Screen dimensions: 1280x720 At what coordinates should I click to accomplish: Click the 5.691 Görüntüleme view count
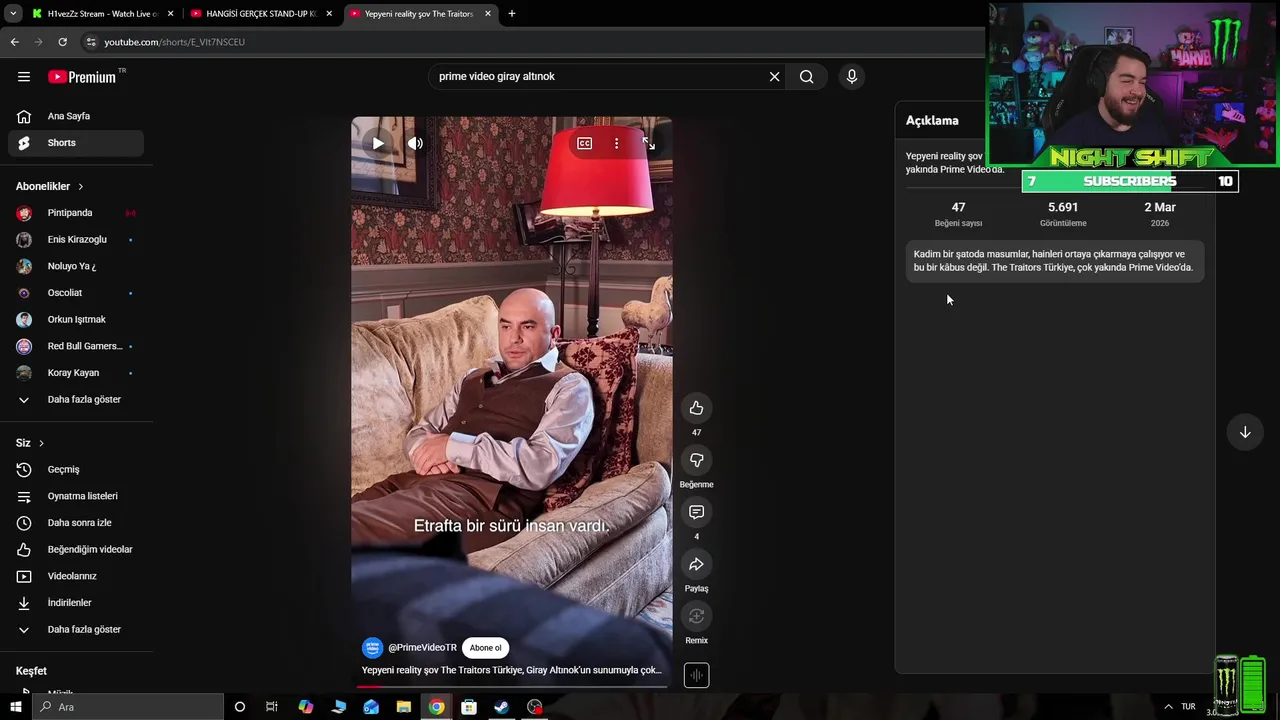pos(1063,214)
